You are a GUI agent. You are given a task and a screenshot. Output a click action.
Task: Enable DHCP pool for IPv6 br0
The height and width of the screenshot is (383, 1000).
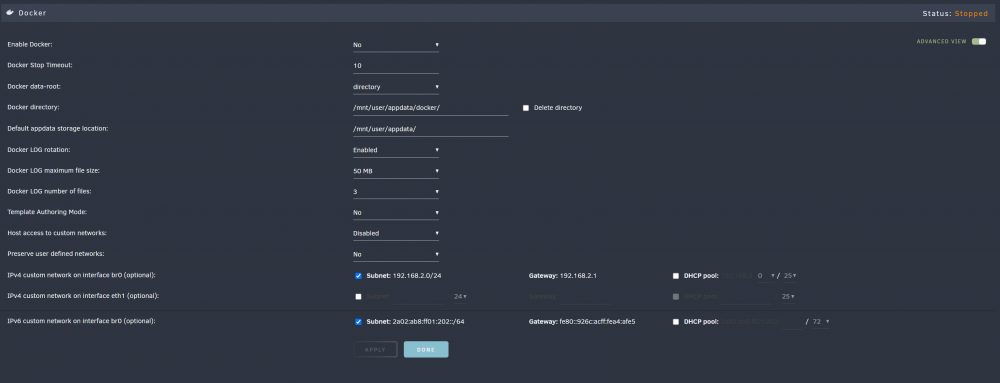tap(676, 322)
